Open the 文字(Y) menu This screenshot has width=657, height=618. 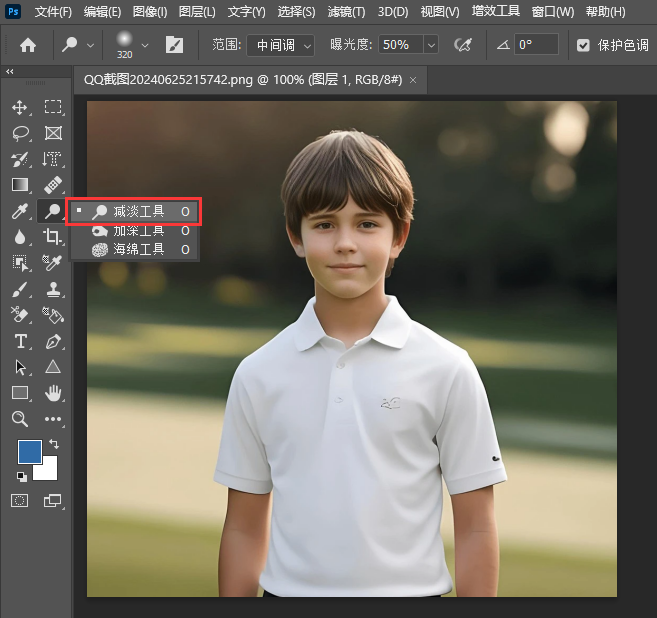tap(246, 12)
